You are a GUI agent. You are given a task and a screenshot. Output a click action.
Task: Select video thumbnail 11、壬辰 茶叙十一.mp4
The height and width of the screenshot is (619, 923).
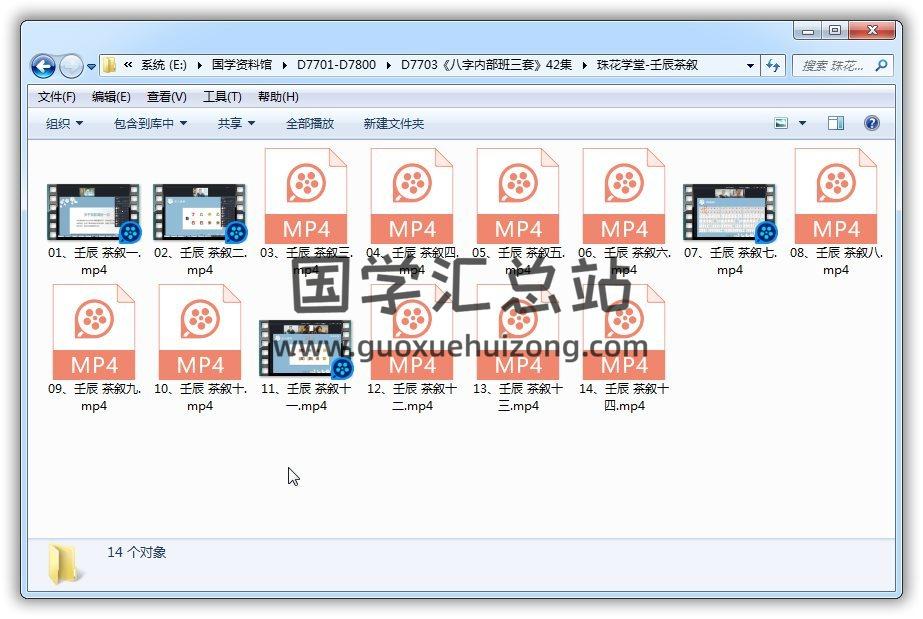point(306,348)
